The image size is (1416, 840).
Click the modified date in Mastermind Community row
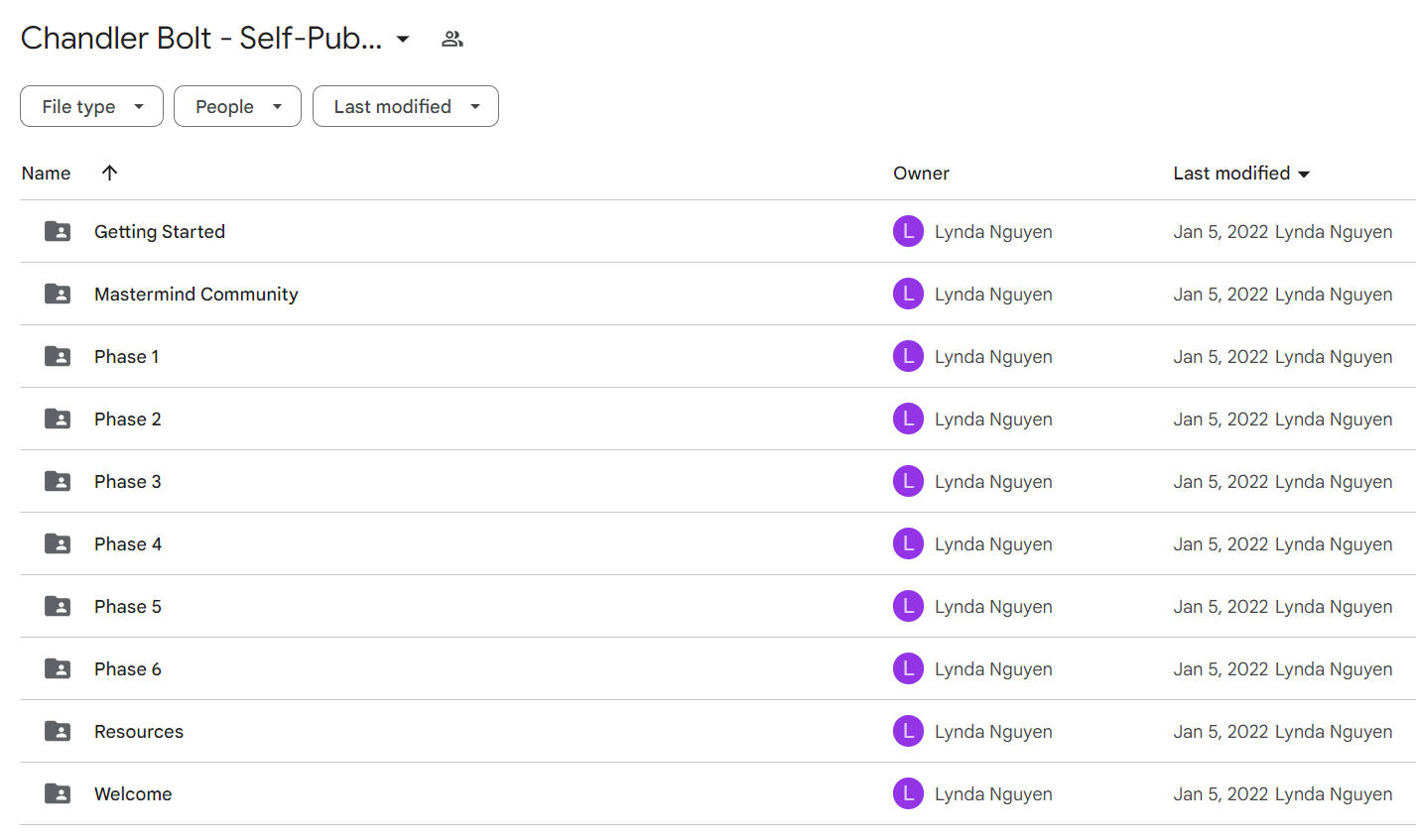pos(1221,295)
